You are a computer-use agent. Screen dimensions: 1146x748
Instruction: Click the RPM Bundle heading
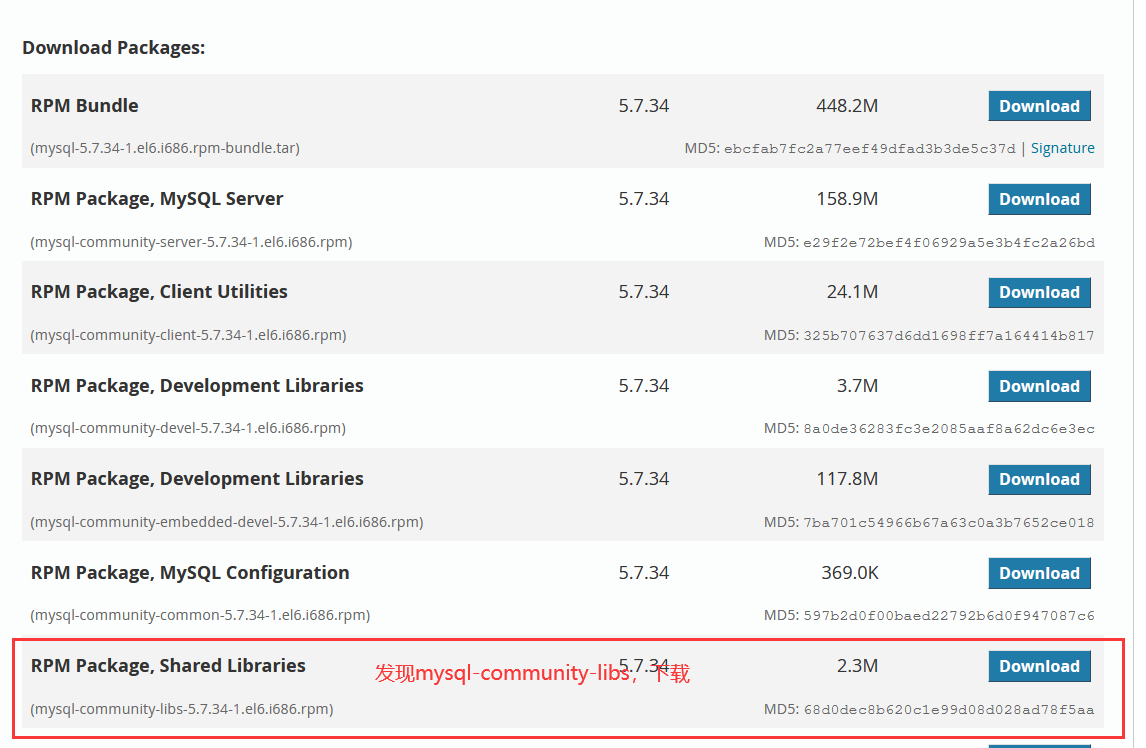click(x=84, y=105)
